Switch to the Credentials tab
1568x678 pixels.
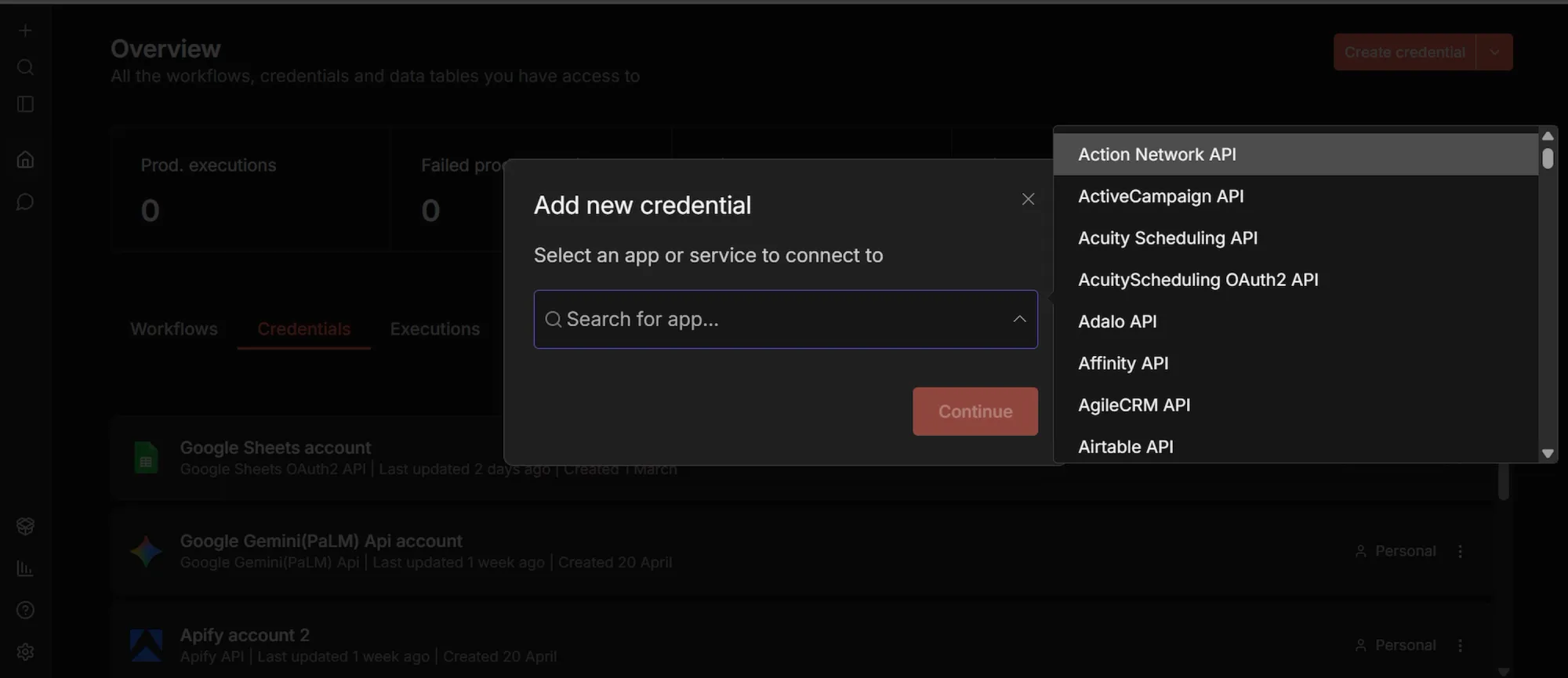click(x=303, y=329)
